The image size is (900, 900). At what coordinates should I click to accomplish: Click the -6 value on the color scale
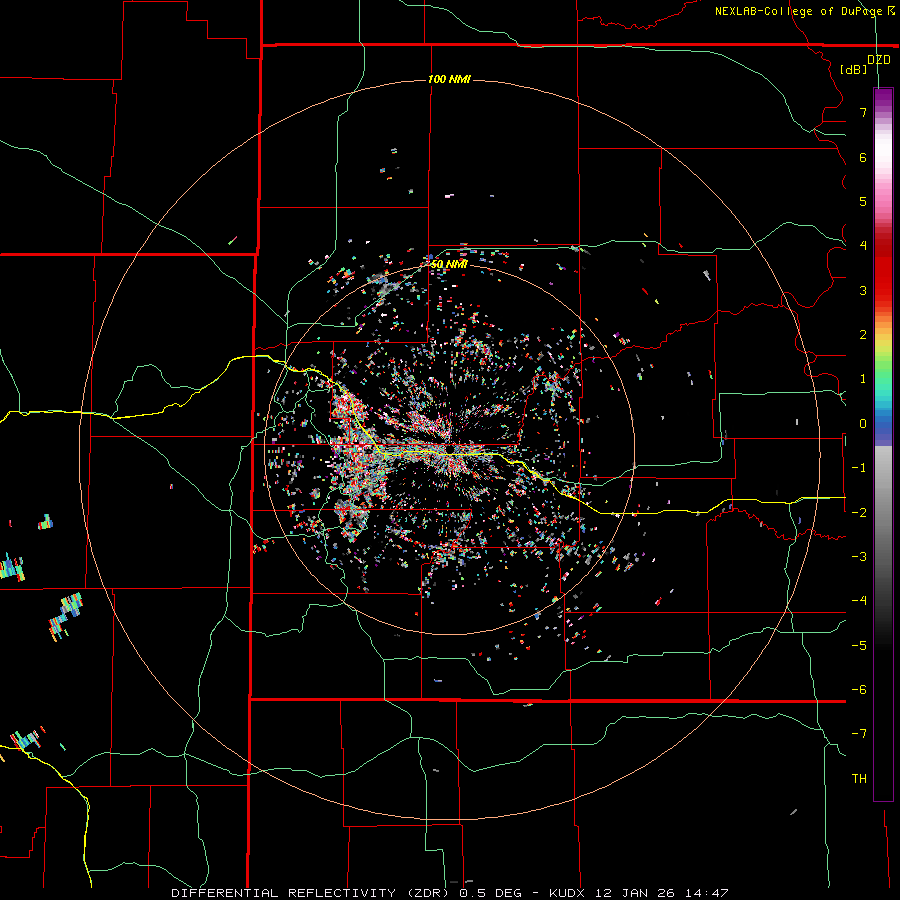[x=859, y=690]
